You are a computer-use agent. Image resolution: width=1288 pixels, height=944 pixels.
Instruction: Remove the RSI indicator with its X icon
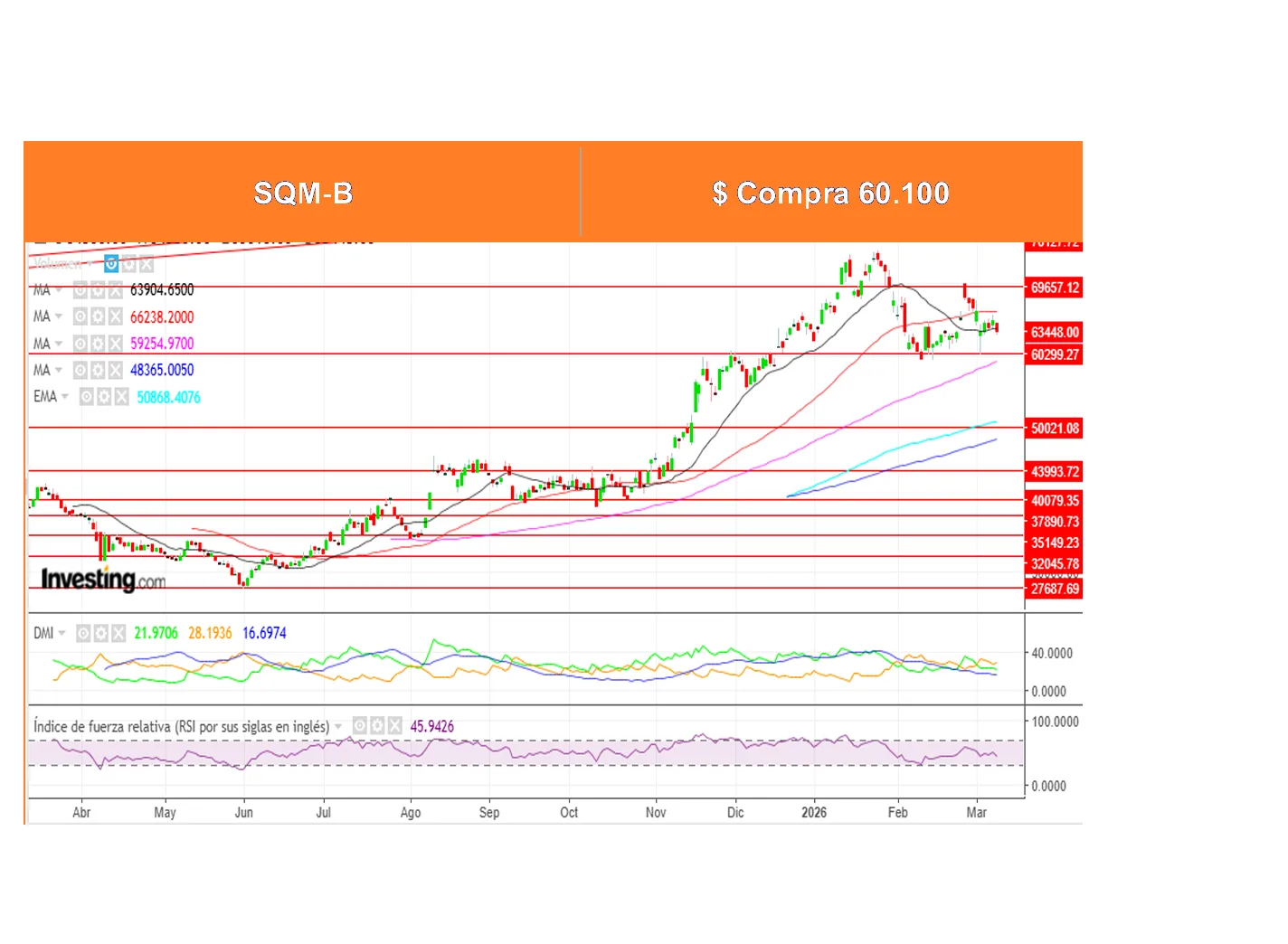coord(394,726)
